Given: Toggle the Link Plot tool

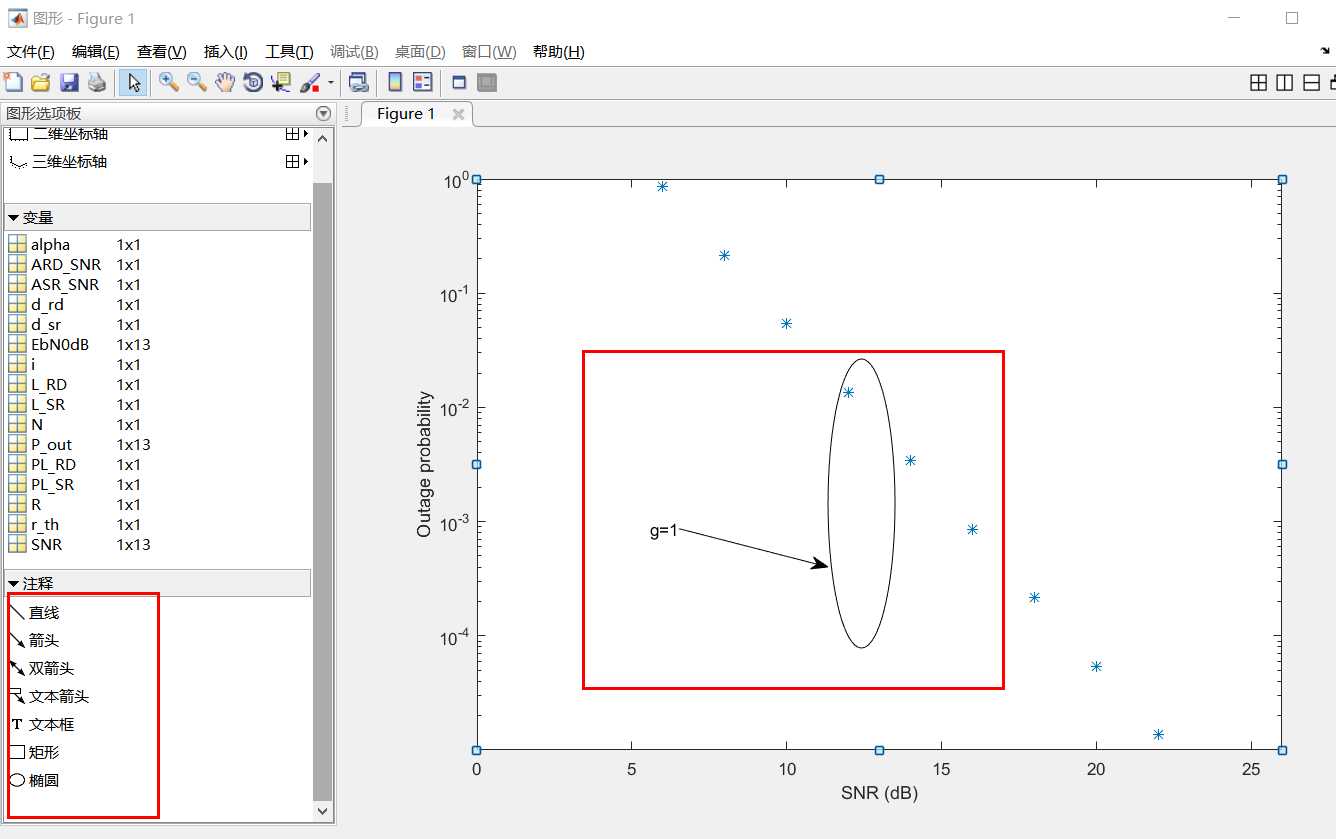Looking at the screenshot, I should click(358, 83).
